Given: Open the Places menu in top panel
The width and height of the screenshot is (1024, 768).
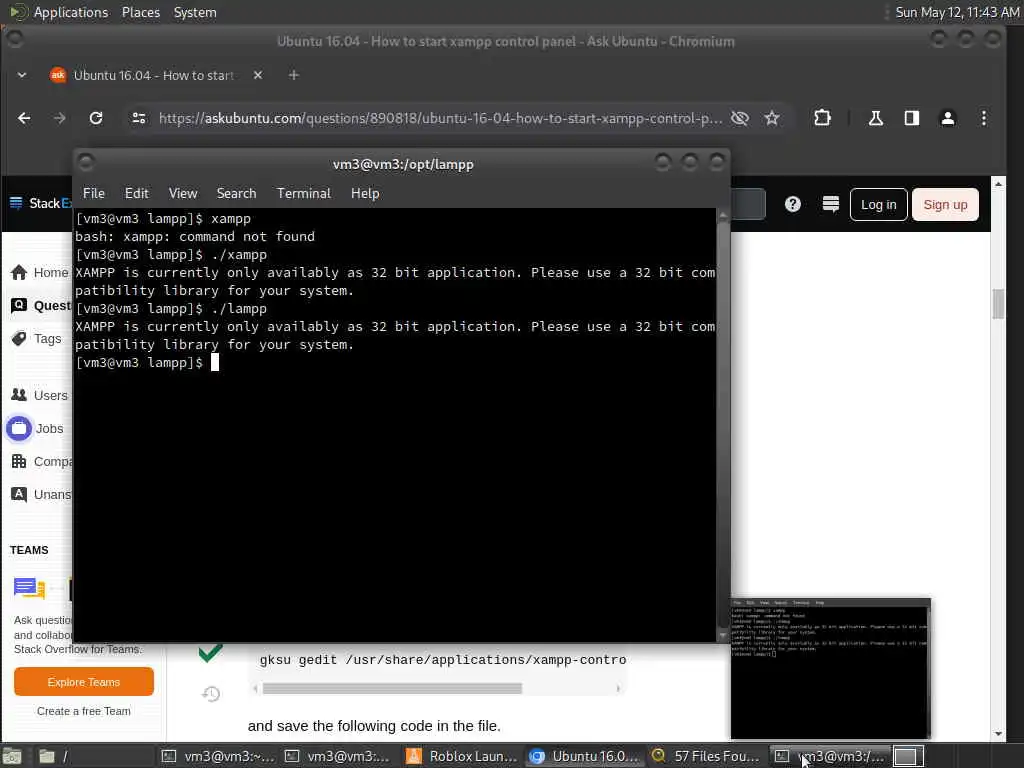Looking at the screenshot, I should pos(140,12).
